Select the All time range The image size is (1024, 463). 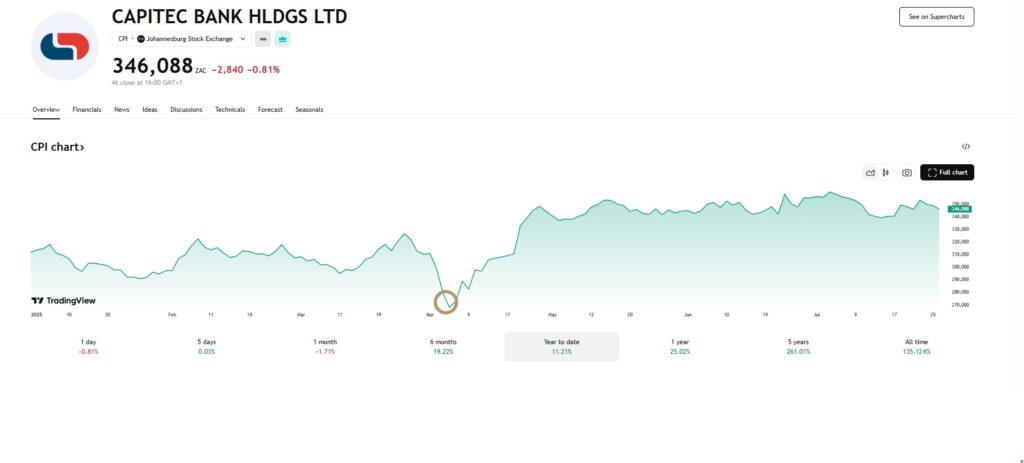[x=916, y=346]
